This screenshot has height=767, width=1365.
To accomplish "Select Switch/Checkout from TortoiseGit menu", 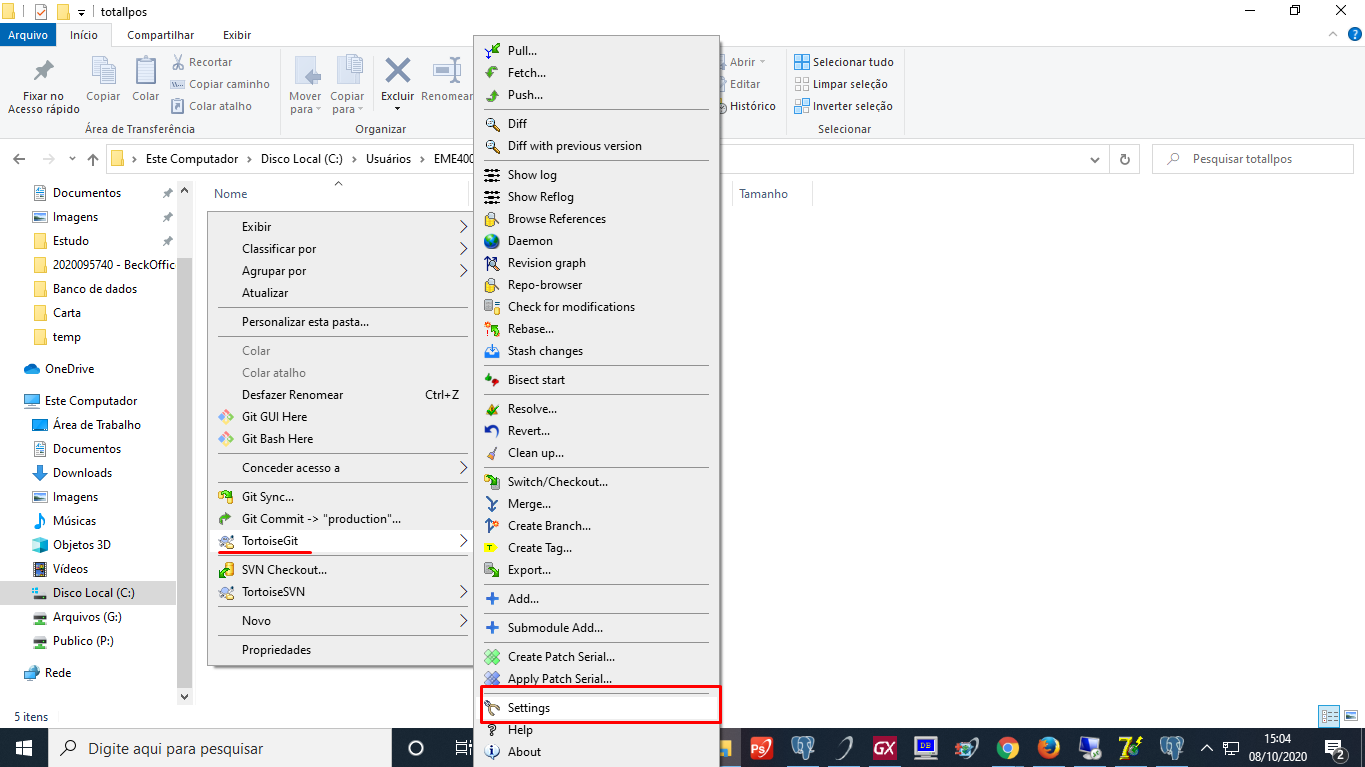I will (x=558, y=482).
